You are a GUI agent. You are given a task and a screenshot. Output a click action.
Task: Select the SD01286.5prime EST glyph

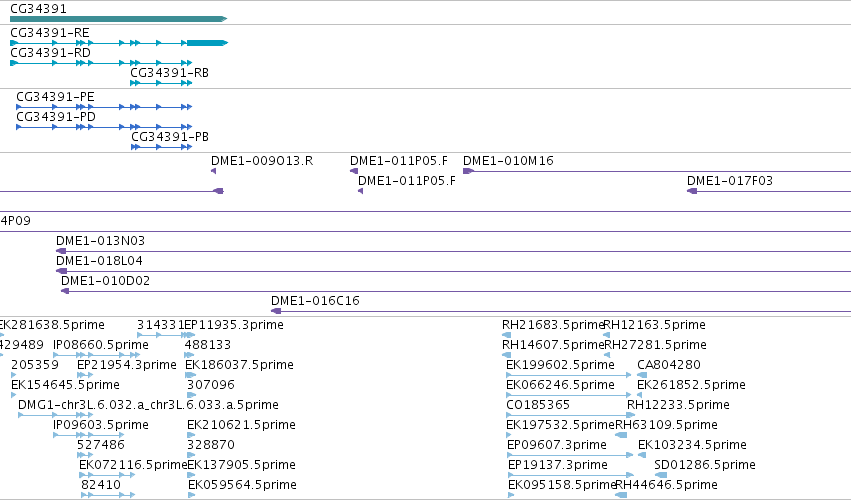(x=661, y=475)
